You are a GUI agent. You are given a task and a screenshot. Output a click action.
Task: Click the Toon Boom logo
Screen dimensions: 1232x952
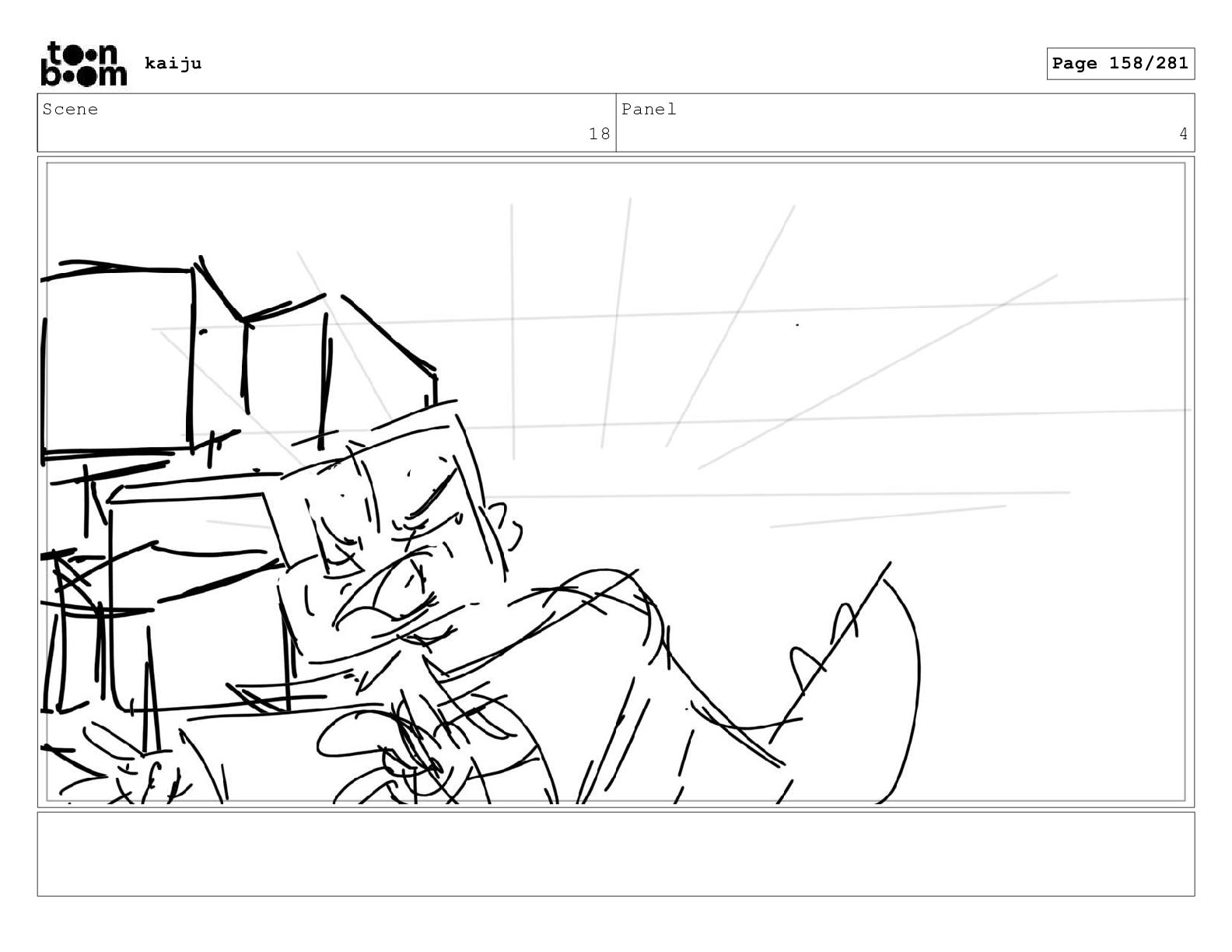(83, 64)
